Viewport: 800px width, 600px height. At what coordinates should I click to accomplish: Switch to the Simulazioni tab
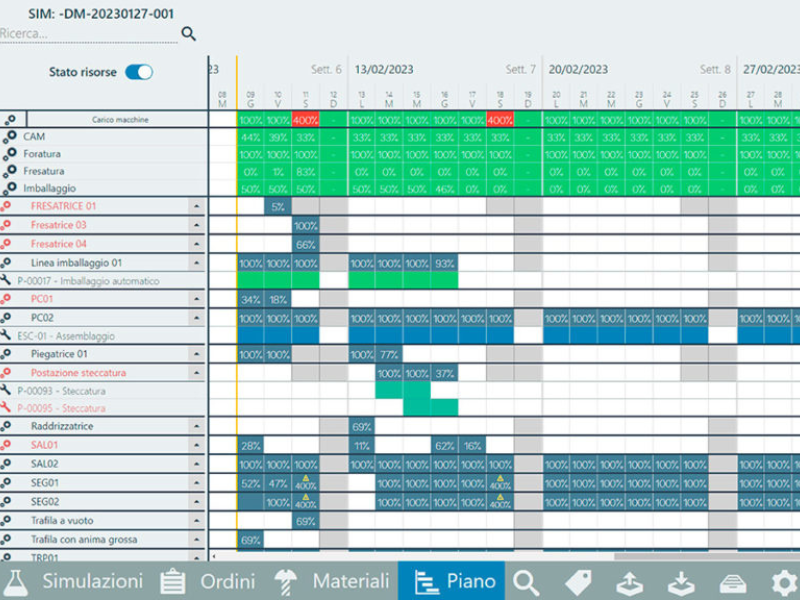pos(74,581)
